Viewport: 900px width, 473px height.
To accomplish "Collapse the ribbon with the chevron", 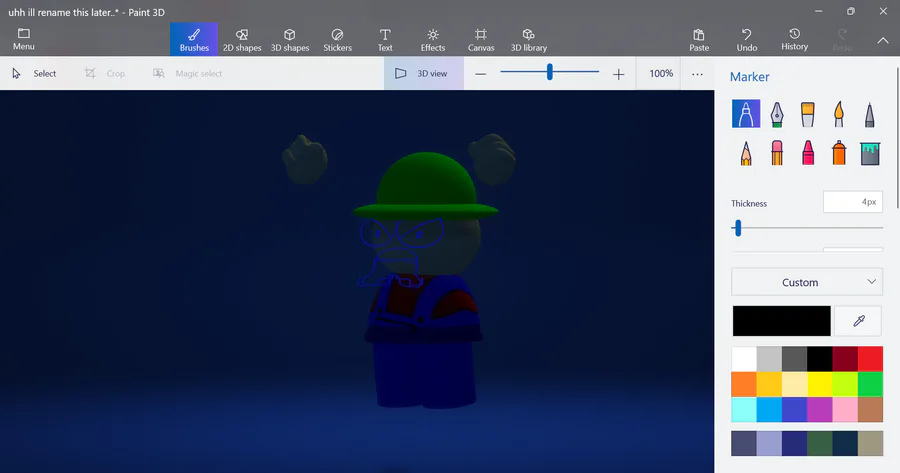I will tap(883, 40).
